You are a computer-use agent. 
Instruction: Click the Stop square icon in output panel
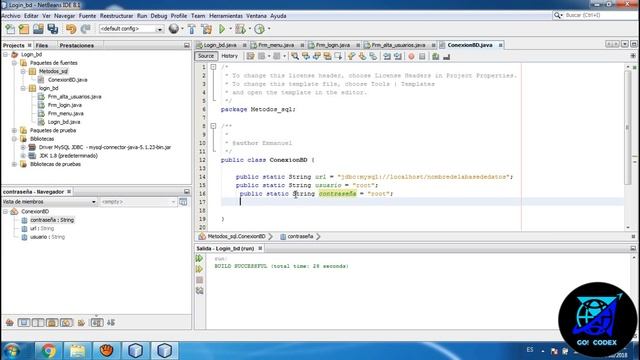199,280
